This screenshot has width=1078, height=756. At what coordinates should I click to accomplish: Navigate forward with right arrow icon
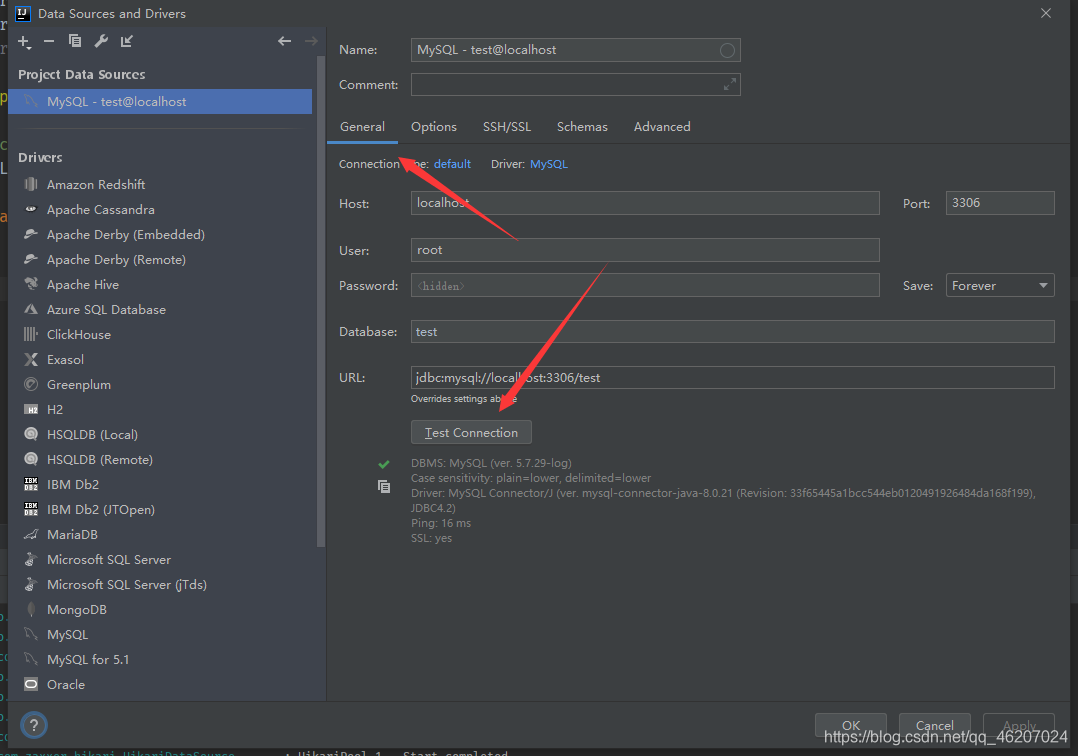click(311, 41)
